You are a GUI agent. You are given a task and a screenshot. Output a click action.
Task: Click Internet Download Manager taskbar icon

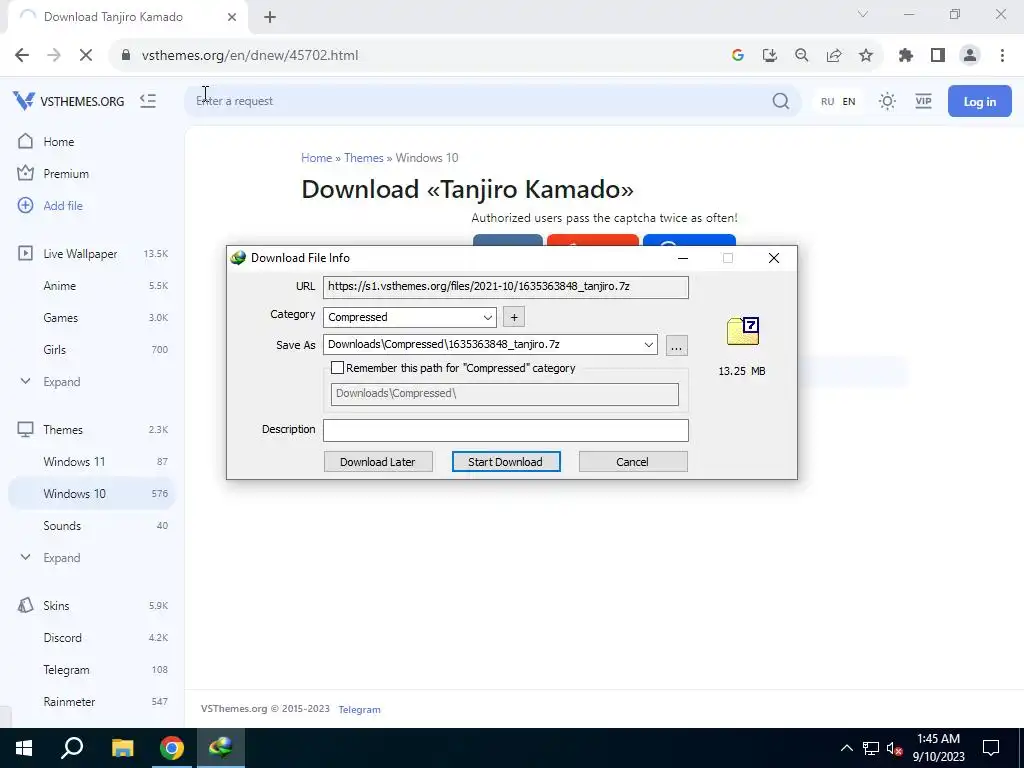(221, 748)
